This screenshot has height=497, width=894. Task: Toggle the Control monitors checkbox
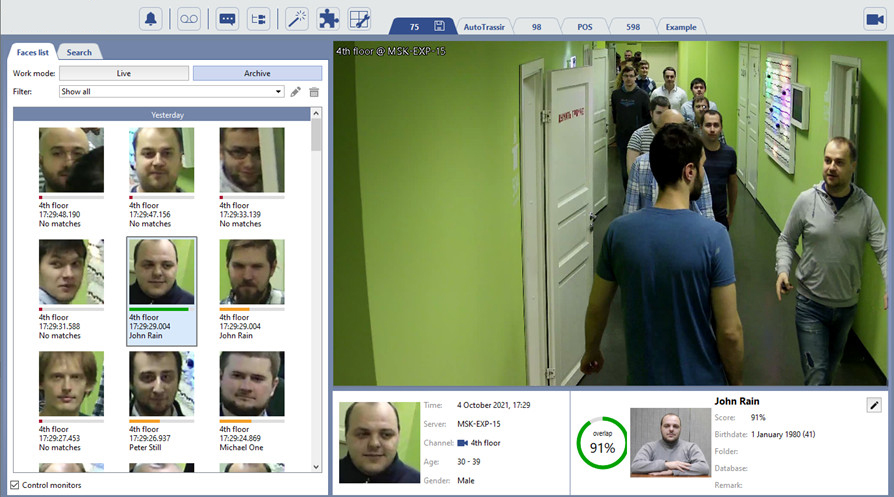pyautogui.click(x=14, y=485)
